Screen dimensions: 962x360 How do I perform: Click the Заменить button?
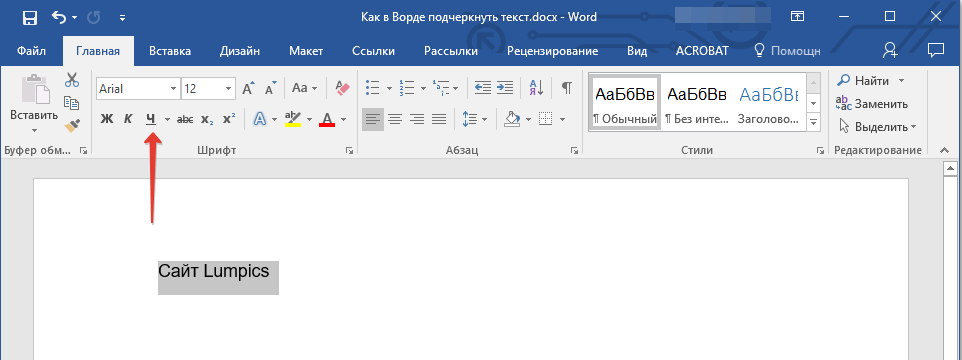[872, 104]
